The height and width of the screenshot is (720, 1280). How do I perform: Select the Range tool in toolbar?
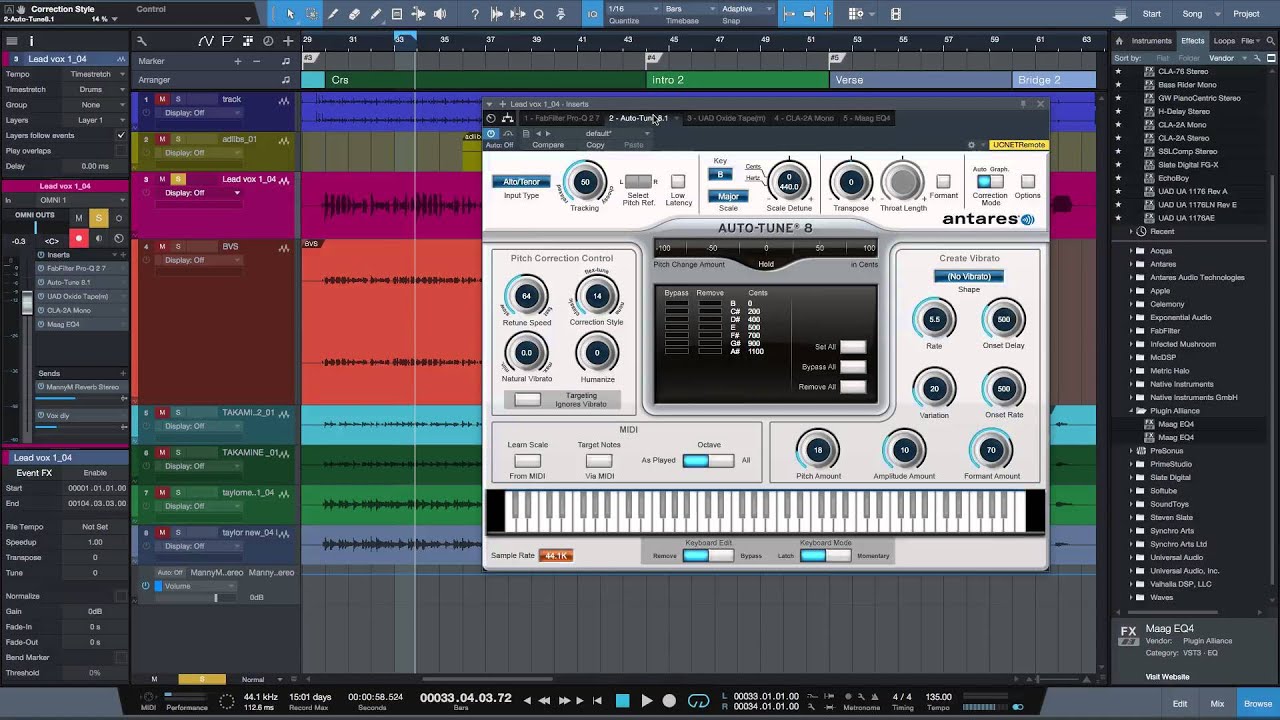(x=312, y=14)
